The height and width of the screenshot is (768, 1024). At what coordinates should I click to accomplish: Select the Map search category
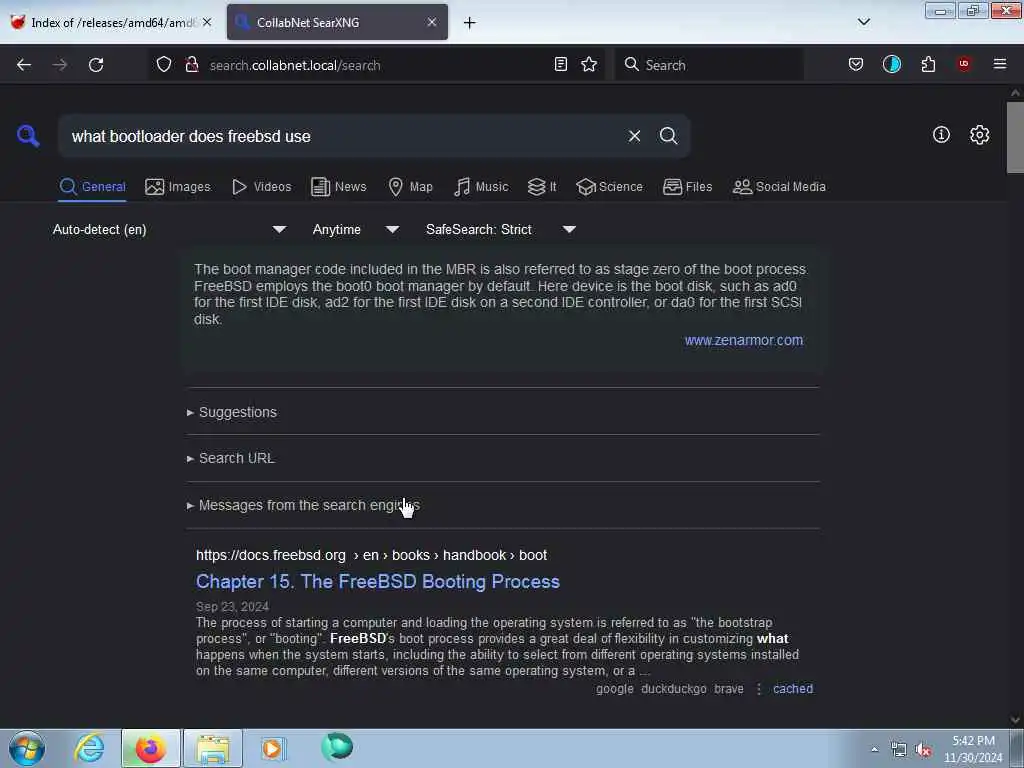[411, 187]
